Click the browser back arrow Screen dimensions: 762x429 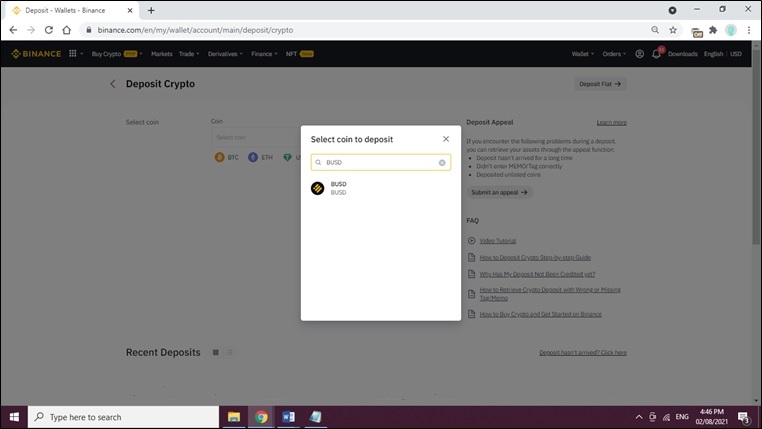(x=13, y=30)
